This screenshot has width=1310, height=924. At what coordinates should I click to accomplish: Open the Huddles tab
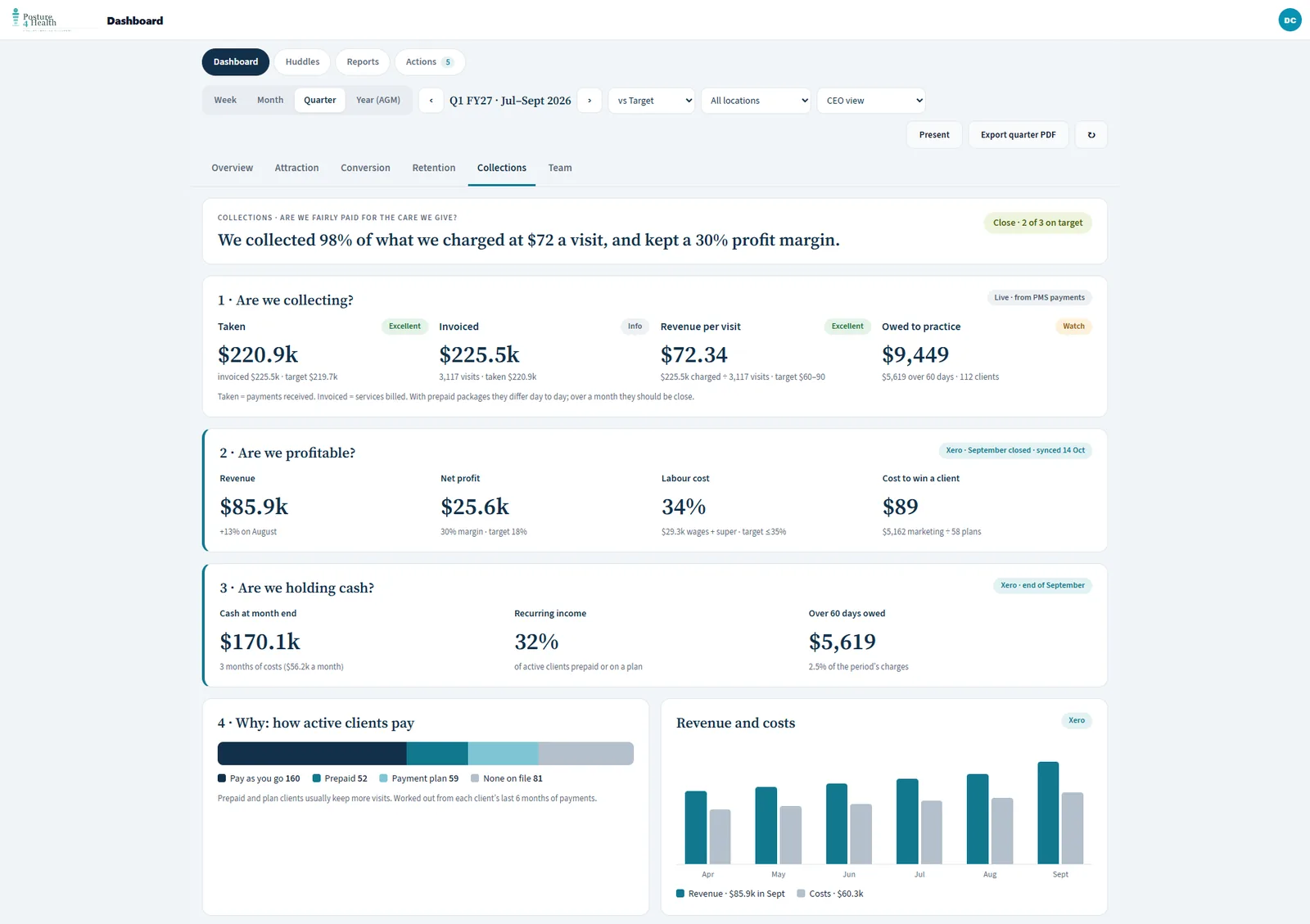pyautogui.click(x=302, y=62)
